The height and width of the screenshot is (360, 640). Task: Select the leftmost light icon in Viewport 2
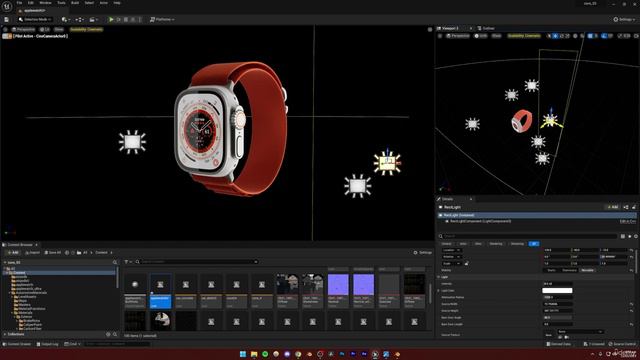tap(472, 124)
